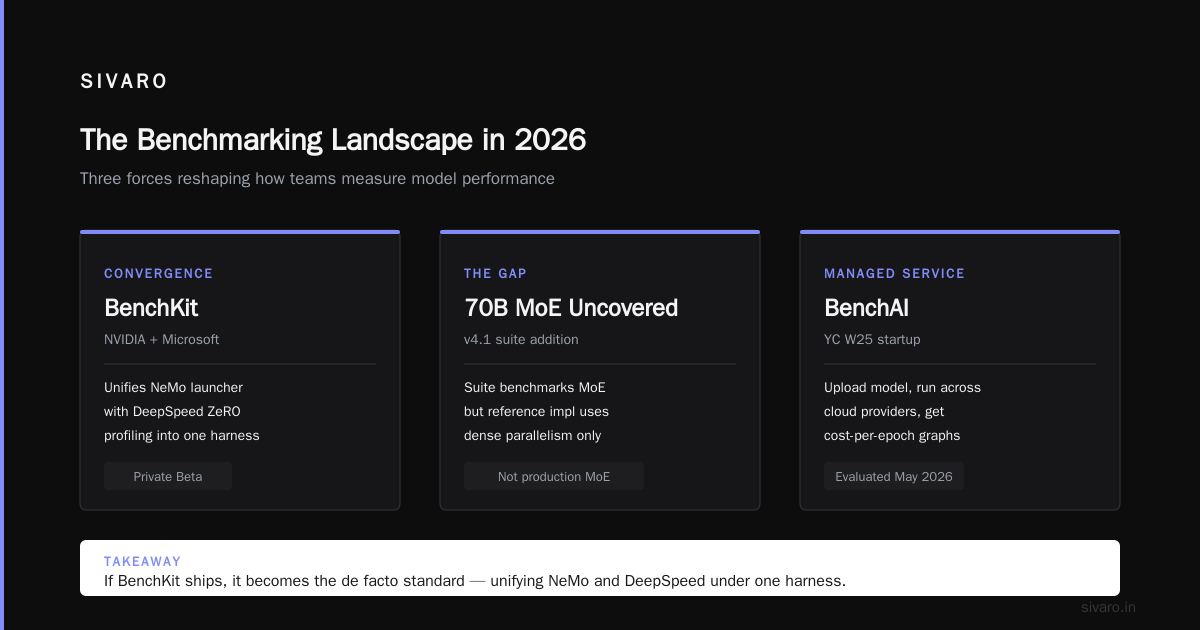Viewport: 1200px width, 630px height.
Task: Select the BenchKit card heading
Action: pyautogui.click(x=151, y=308)
